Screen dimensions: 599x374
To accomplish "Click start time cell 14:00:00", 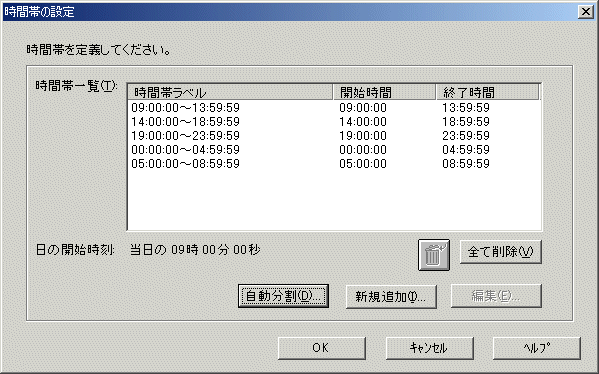I will click(x=363, y=122).
